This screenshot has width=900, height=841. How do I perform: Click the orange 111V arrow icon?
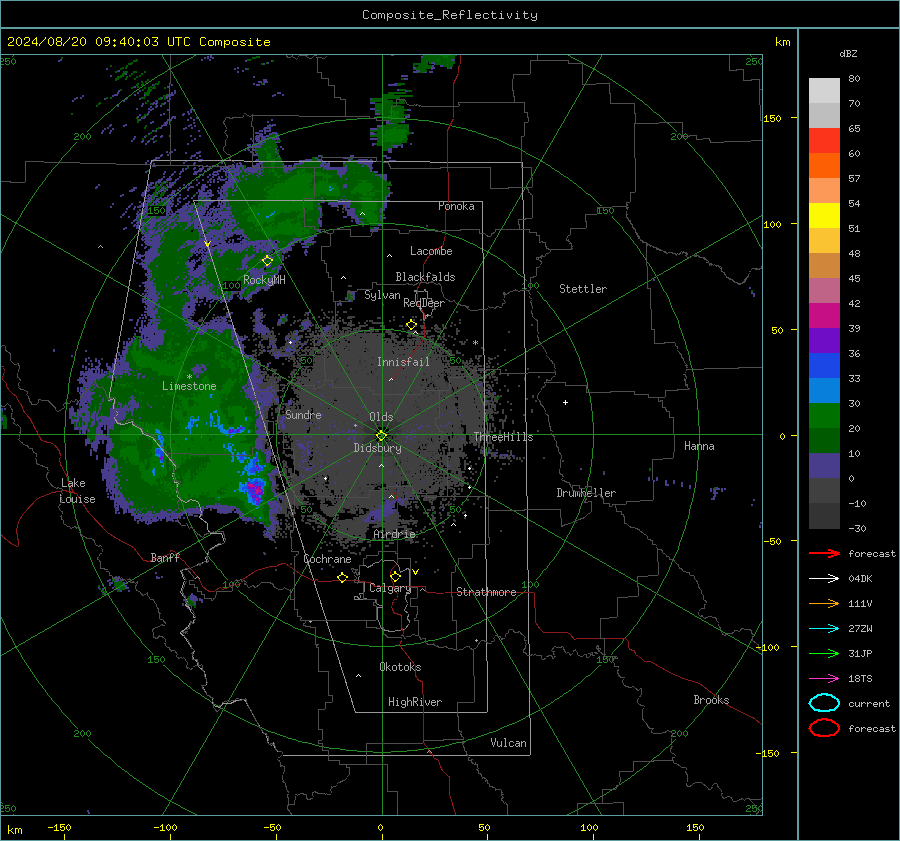(824, 603)
